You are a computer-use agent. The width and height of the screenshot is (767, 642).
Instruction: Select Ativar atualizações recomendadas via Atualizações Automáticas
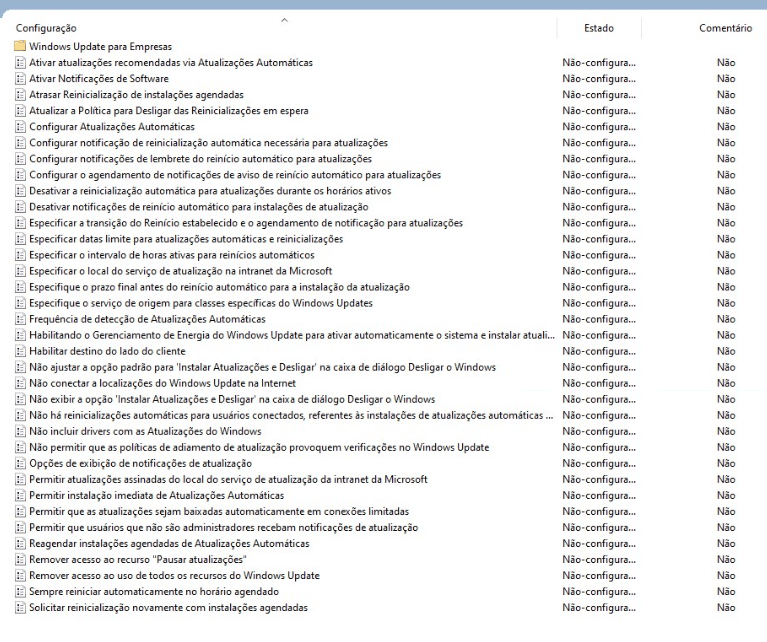point(171,63)
